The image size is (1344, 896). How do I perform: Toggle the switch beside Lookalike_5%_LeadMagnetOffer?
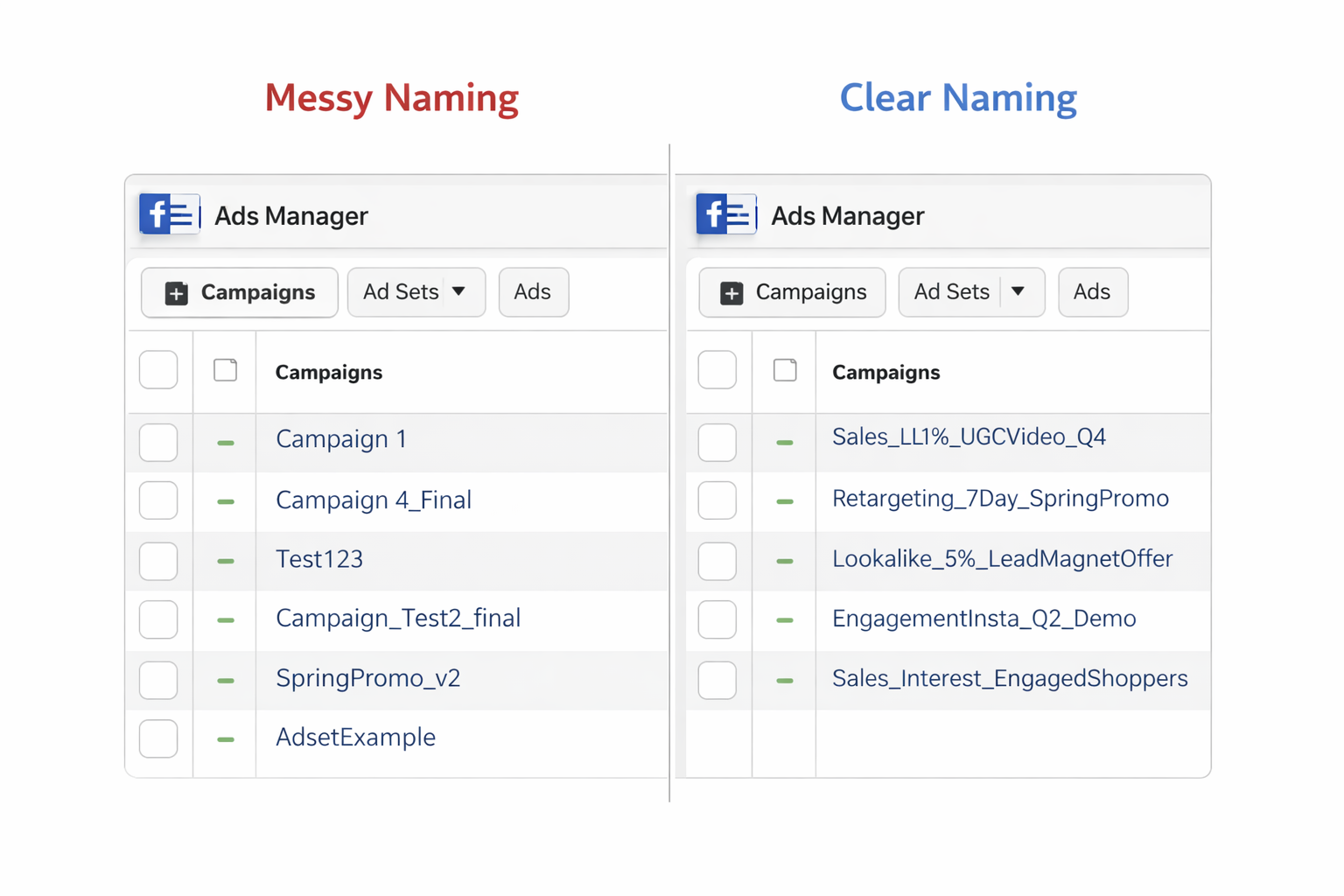point(783,562)
